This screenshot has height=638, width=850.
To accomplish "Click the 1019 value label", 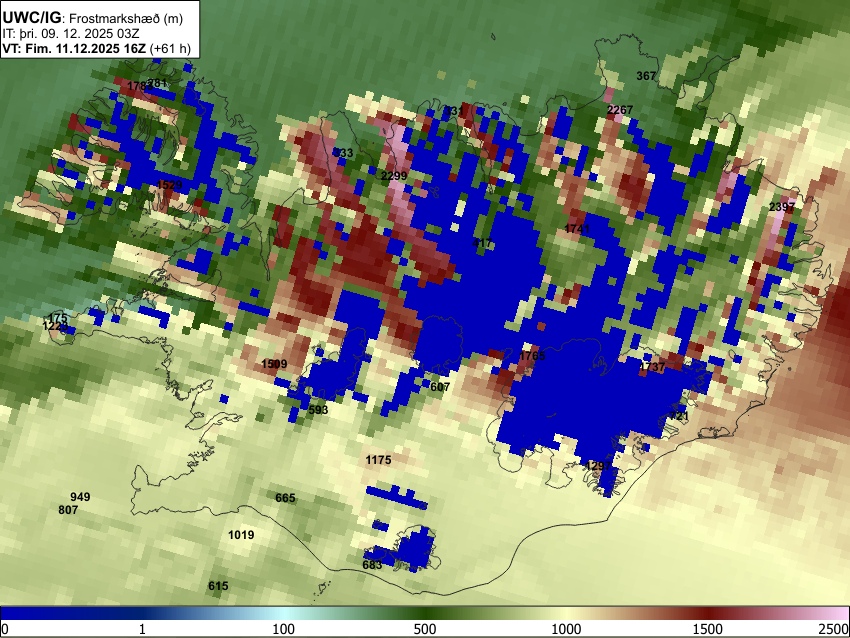I will tap(241, 535).
